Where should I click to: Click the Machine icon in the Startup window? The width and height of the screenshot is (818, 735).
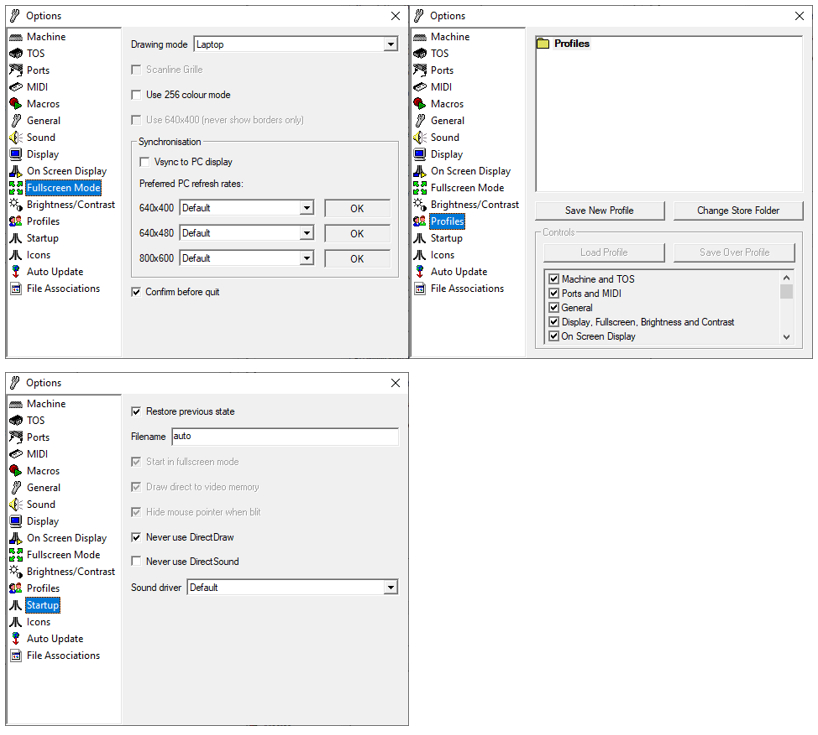[x=16, y=404]
